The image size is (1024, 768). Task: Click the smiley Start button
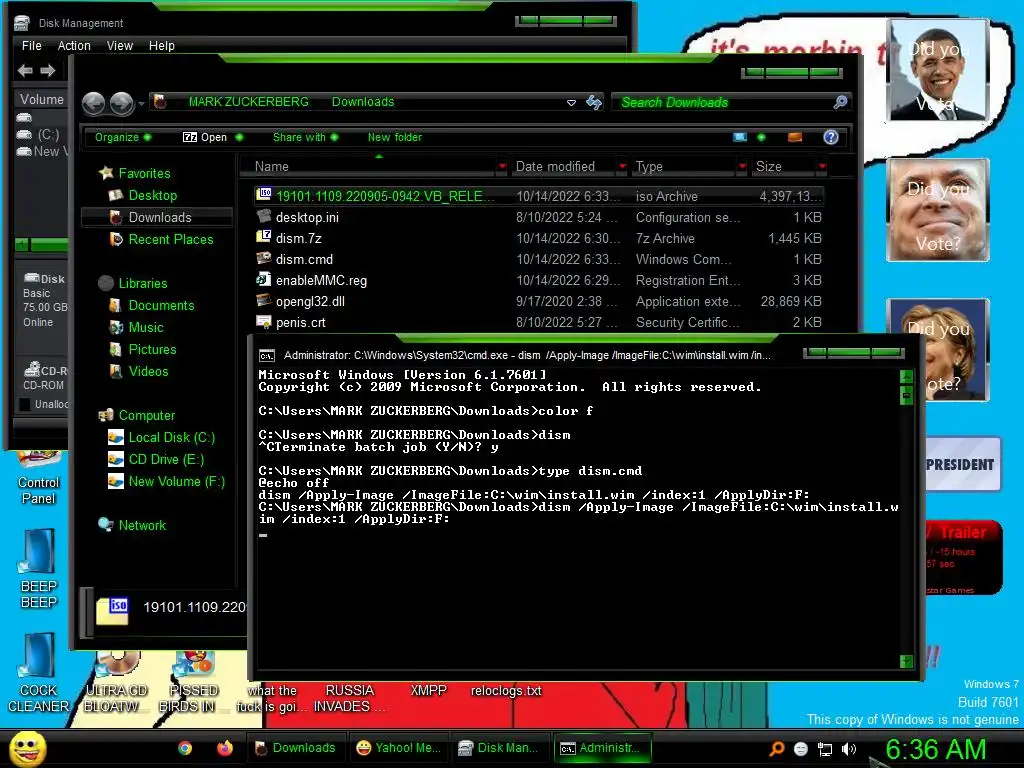(27, 748)
